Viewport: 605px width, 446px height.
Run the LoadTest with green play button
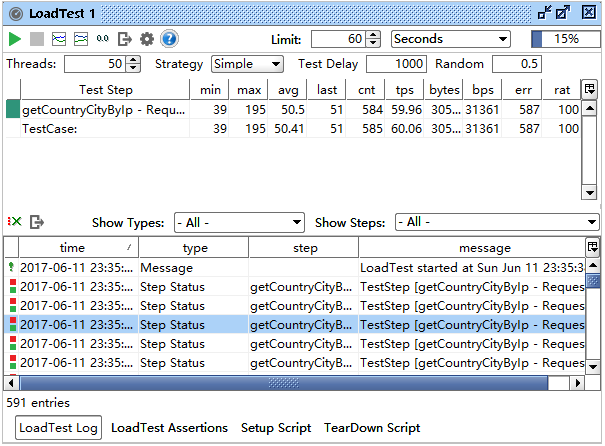pos(15,39)
